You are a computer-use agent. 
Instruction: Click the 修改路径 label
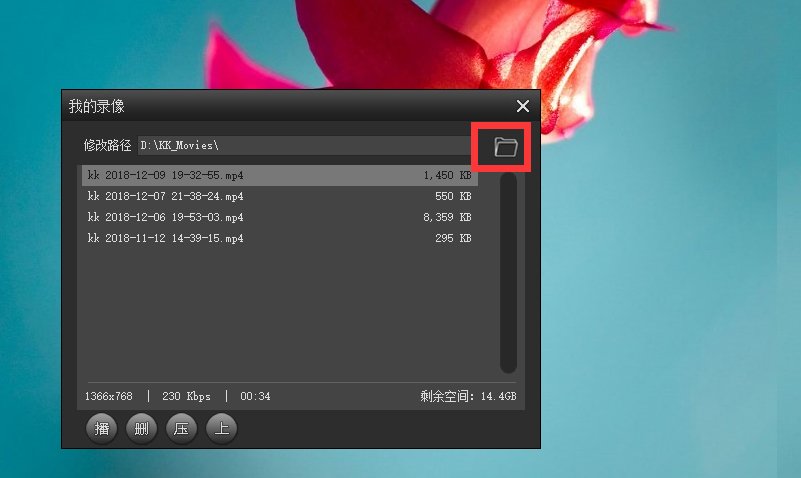pos(107,146)
